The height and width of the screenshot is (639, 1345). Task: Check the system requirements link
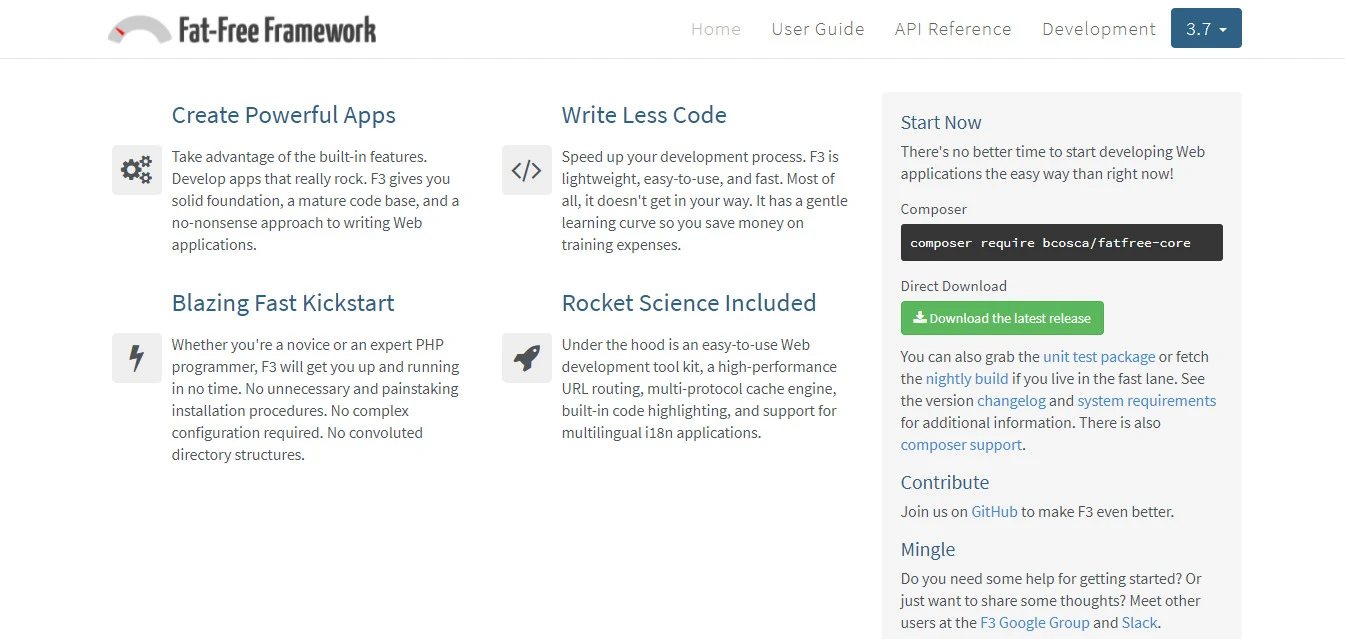coord(1146,400)
